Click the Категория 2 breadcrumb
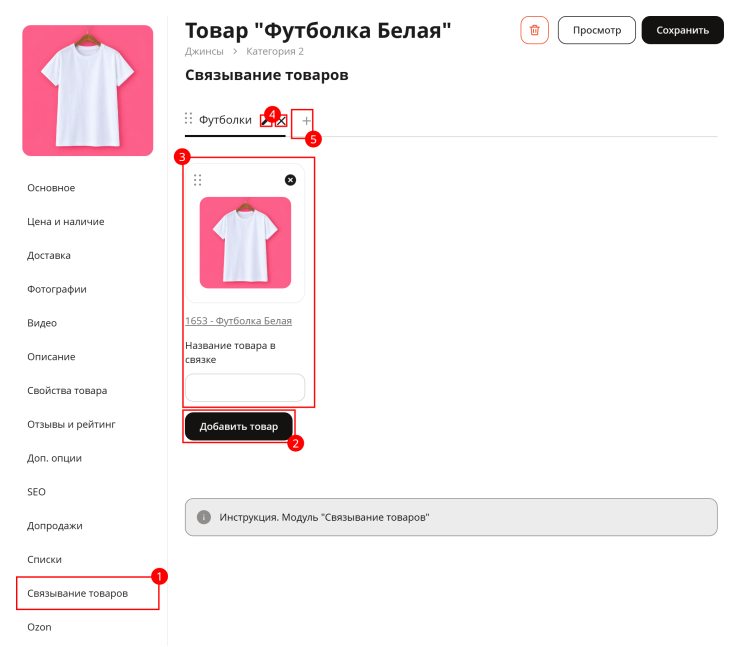The width and height of the screenshot is (740, 647). 275,51
